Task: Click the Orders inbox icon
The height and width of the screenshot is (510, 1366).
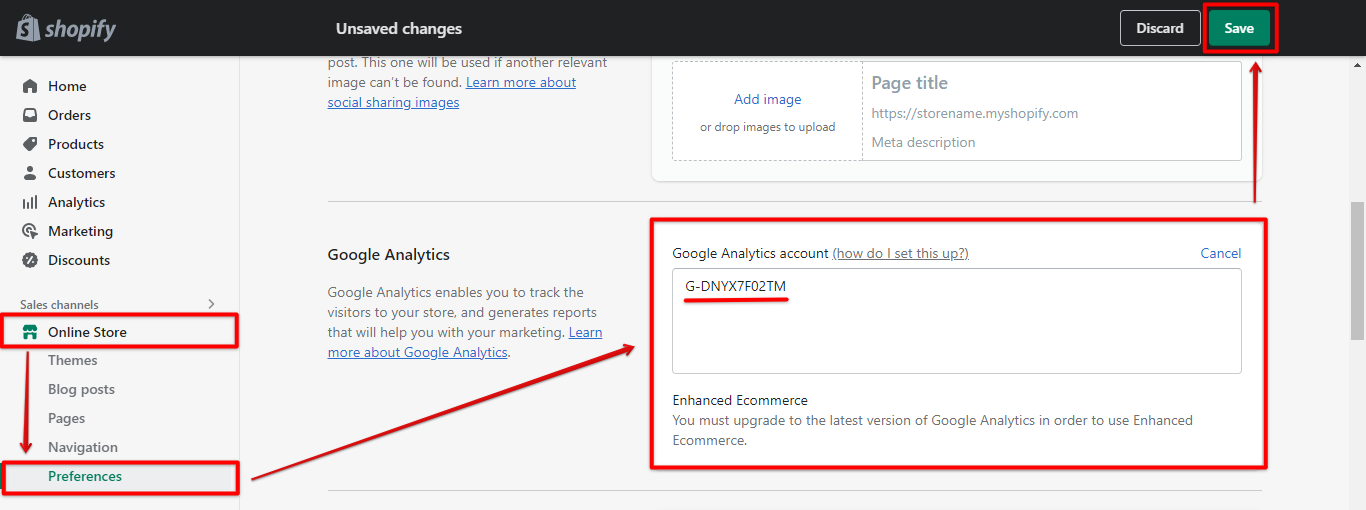Action: click(x=30, y=115)
